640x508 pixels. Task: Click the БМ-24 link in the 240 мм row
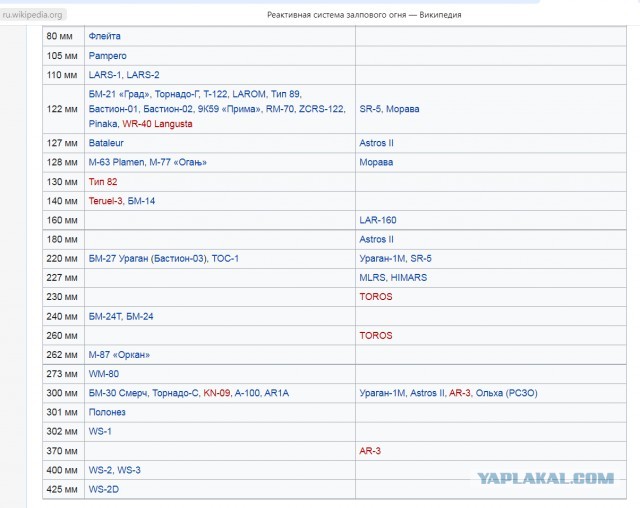(x=140, y=316)
